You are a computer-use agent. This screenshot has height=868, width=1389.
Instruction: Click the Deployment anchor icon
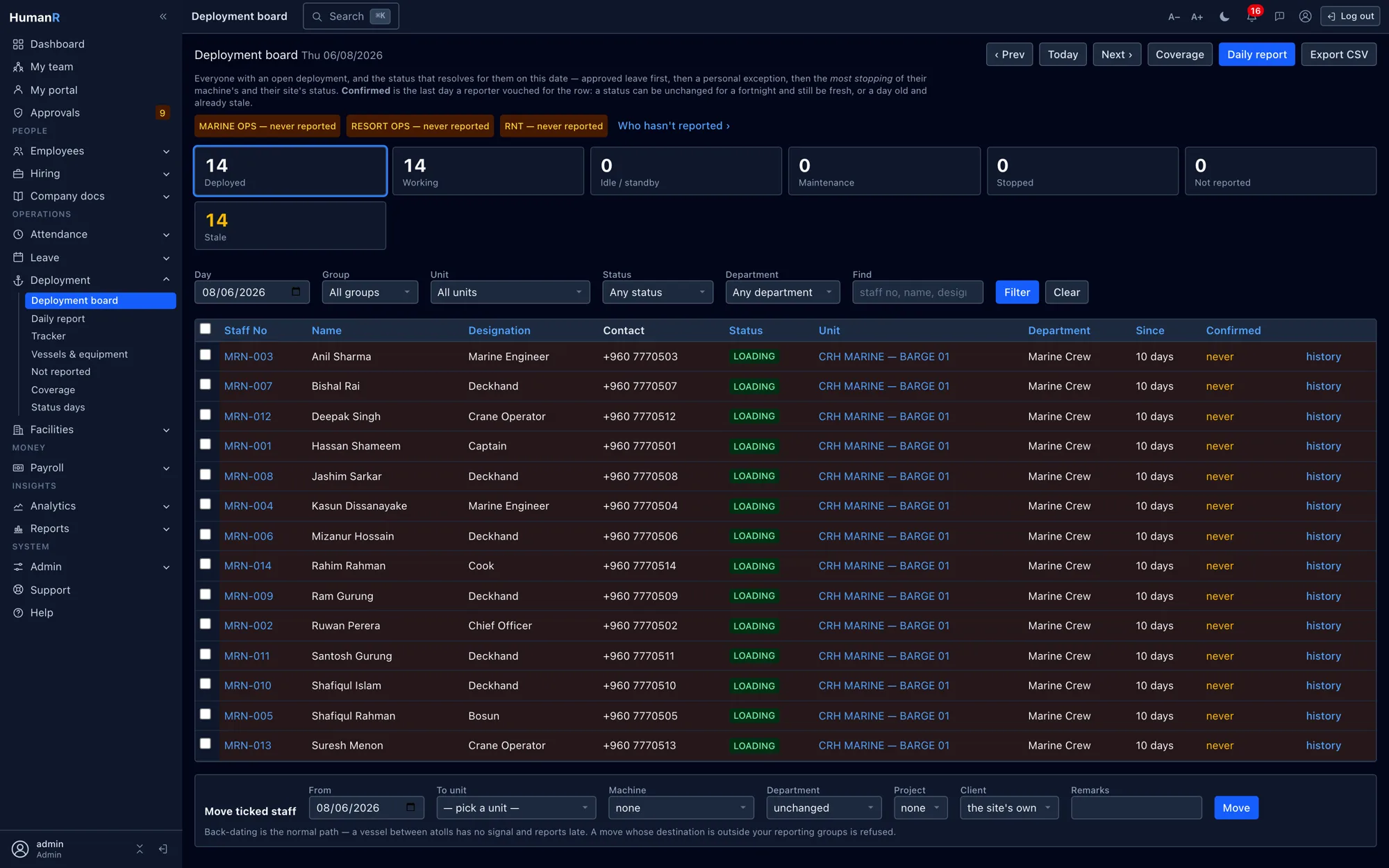tap(18, 280)
